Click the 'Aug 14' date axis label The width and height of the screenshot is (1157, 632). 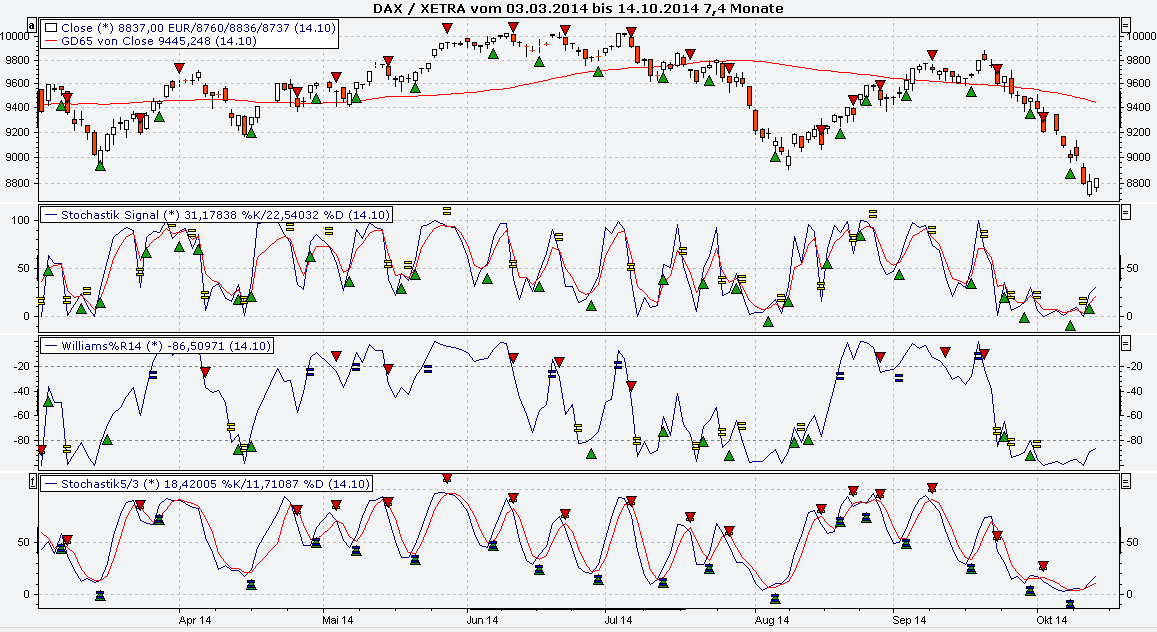click(772, 620)
